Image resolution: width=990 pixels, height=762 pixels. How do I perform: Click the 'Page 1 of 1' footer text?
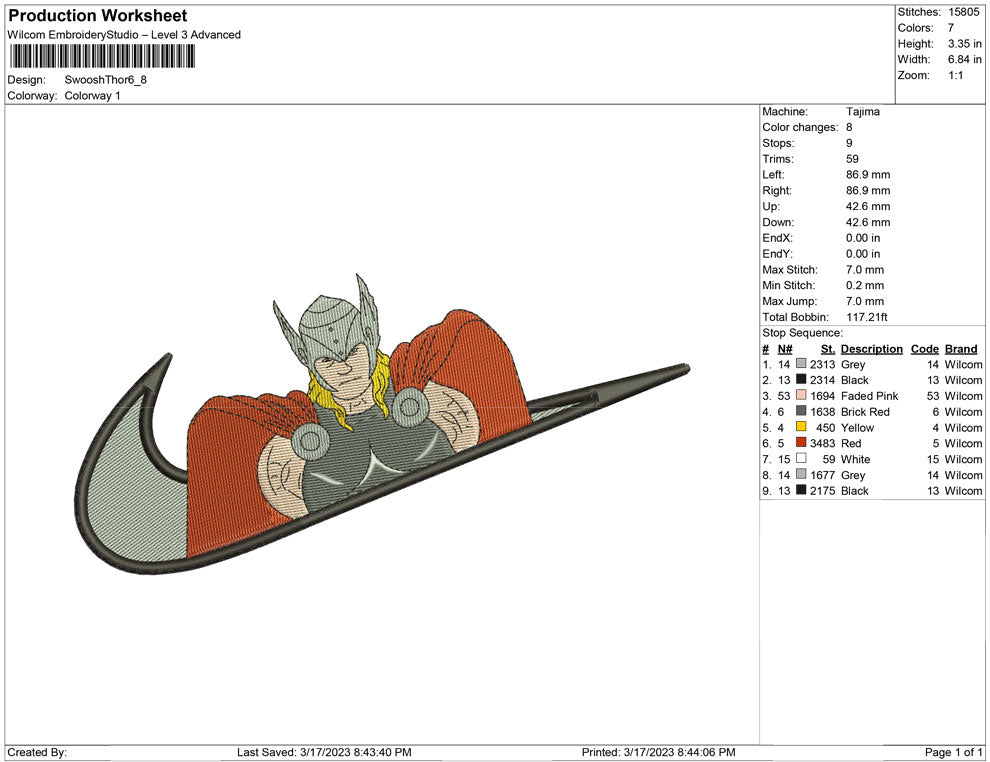[953, 752]
